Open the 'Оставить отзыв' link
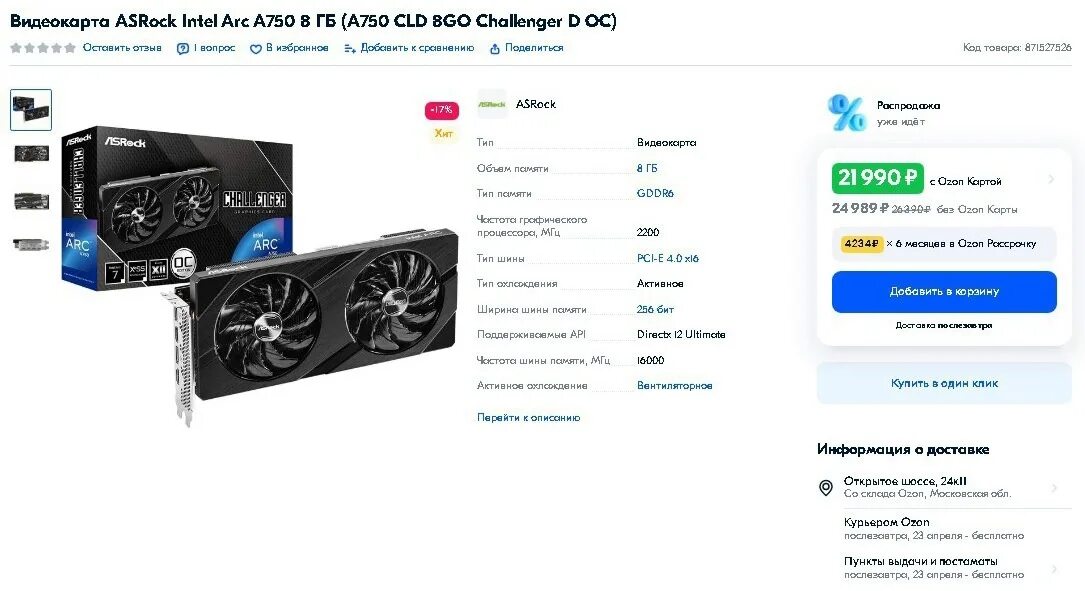 click(x=122, y=48)
